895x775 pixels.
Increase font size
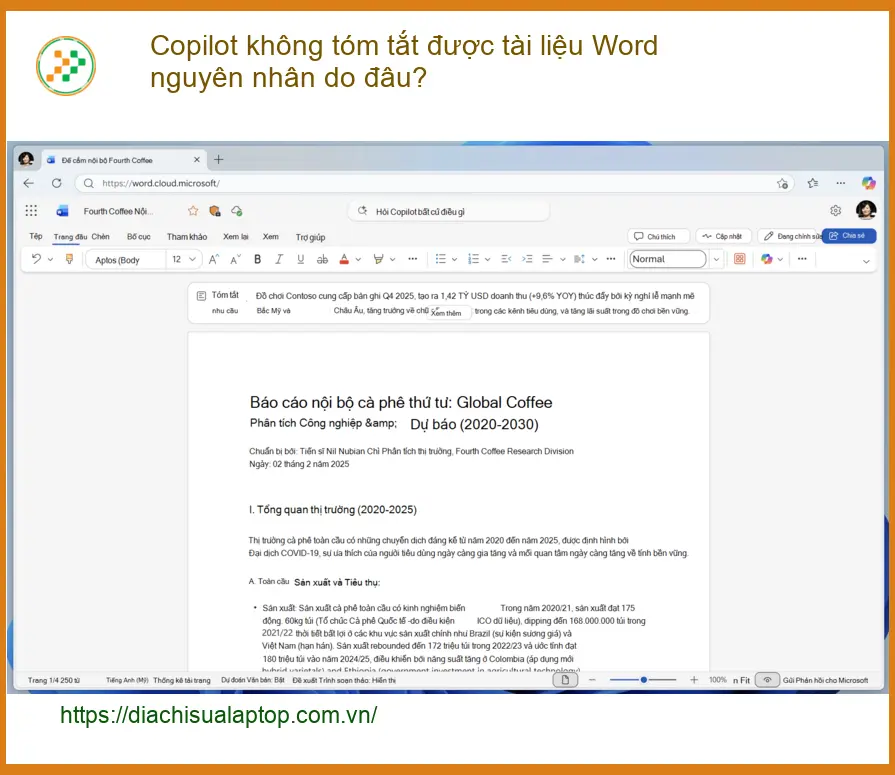(x=213, y=260)
